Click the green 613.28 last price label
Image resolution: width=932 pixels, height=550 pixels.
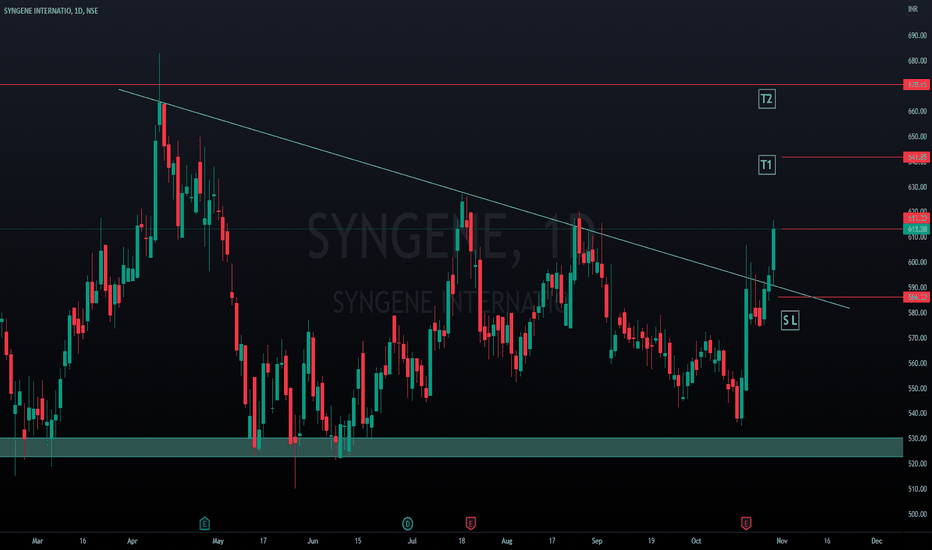tap(916, 229)
